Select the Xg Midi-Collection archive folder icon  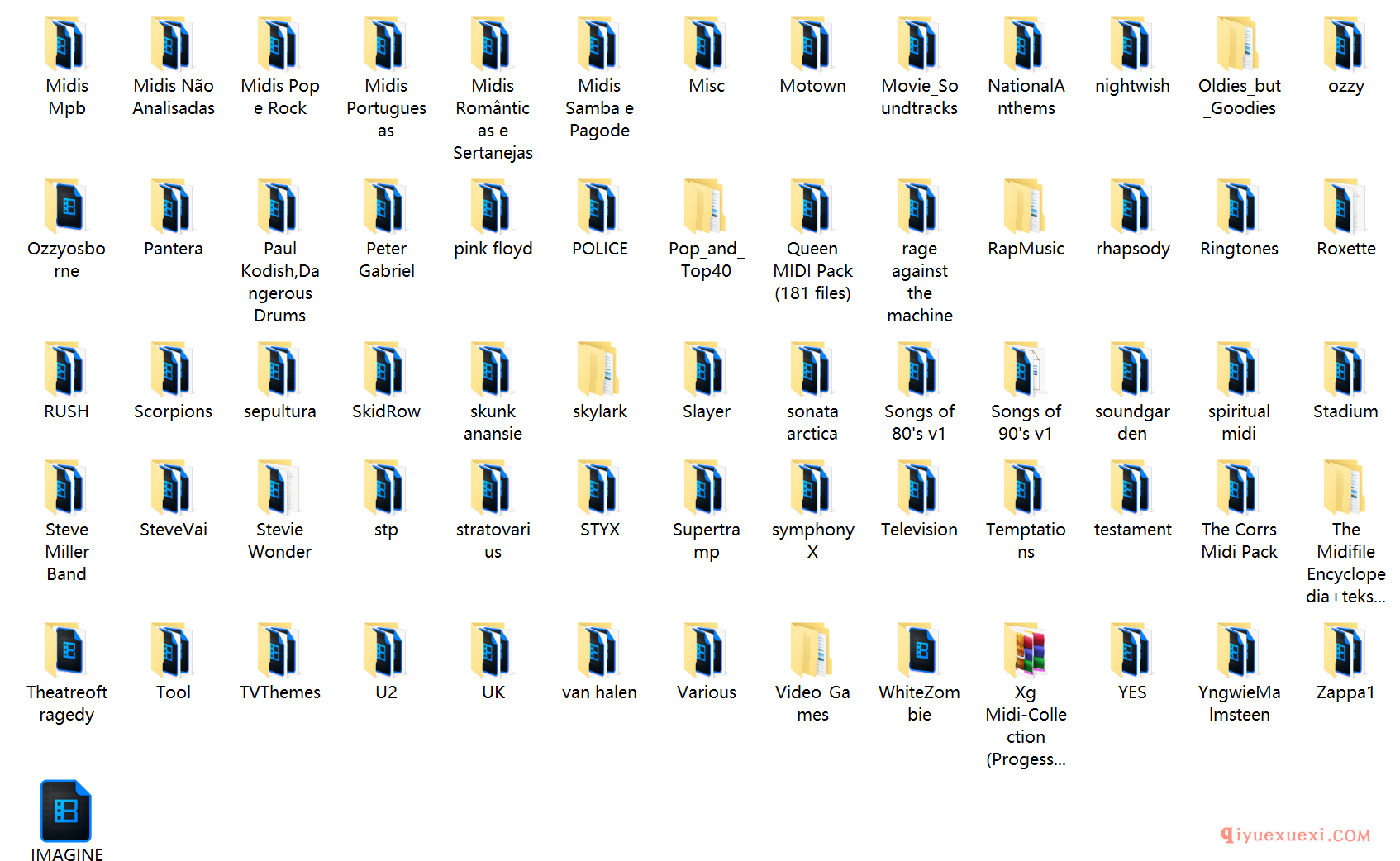1026,651
